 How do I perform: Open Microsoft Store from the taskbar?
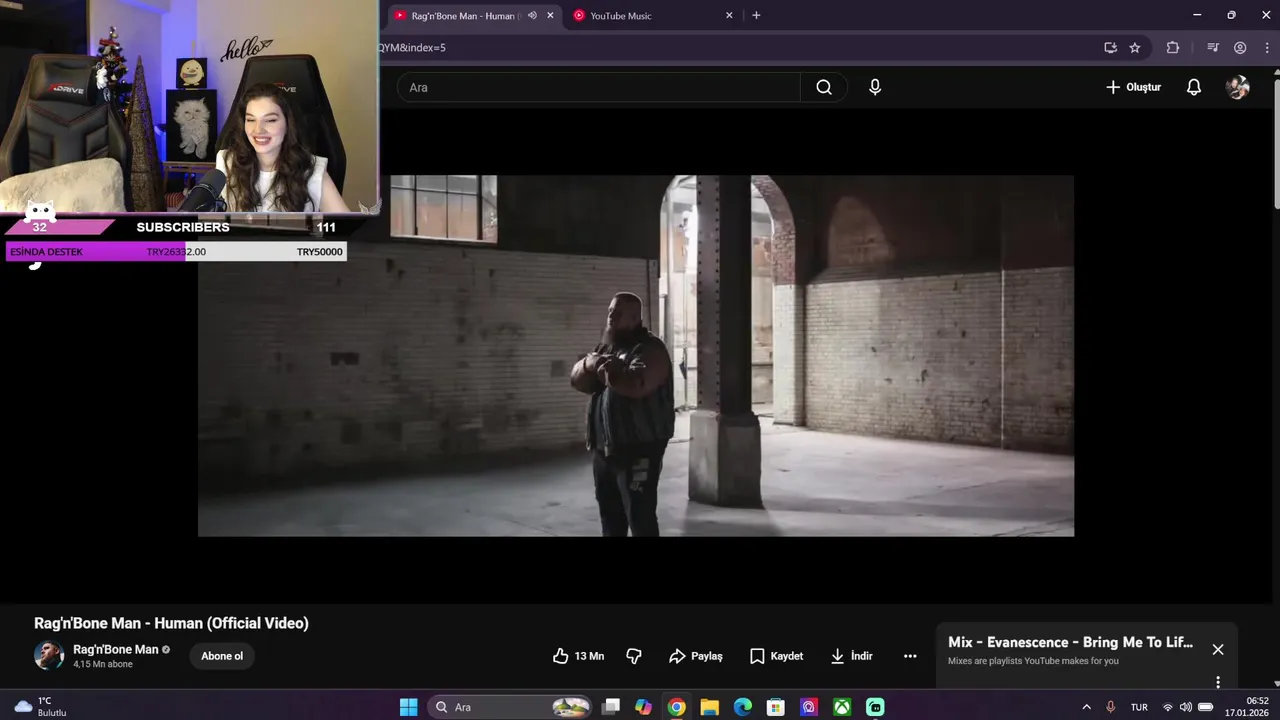[x=775, y=707]
